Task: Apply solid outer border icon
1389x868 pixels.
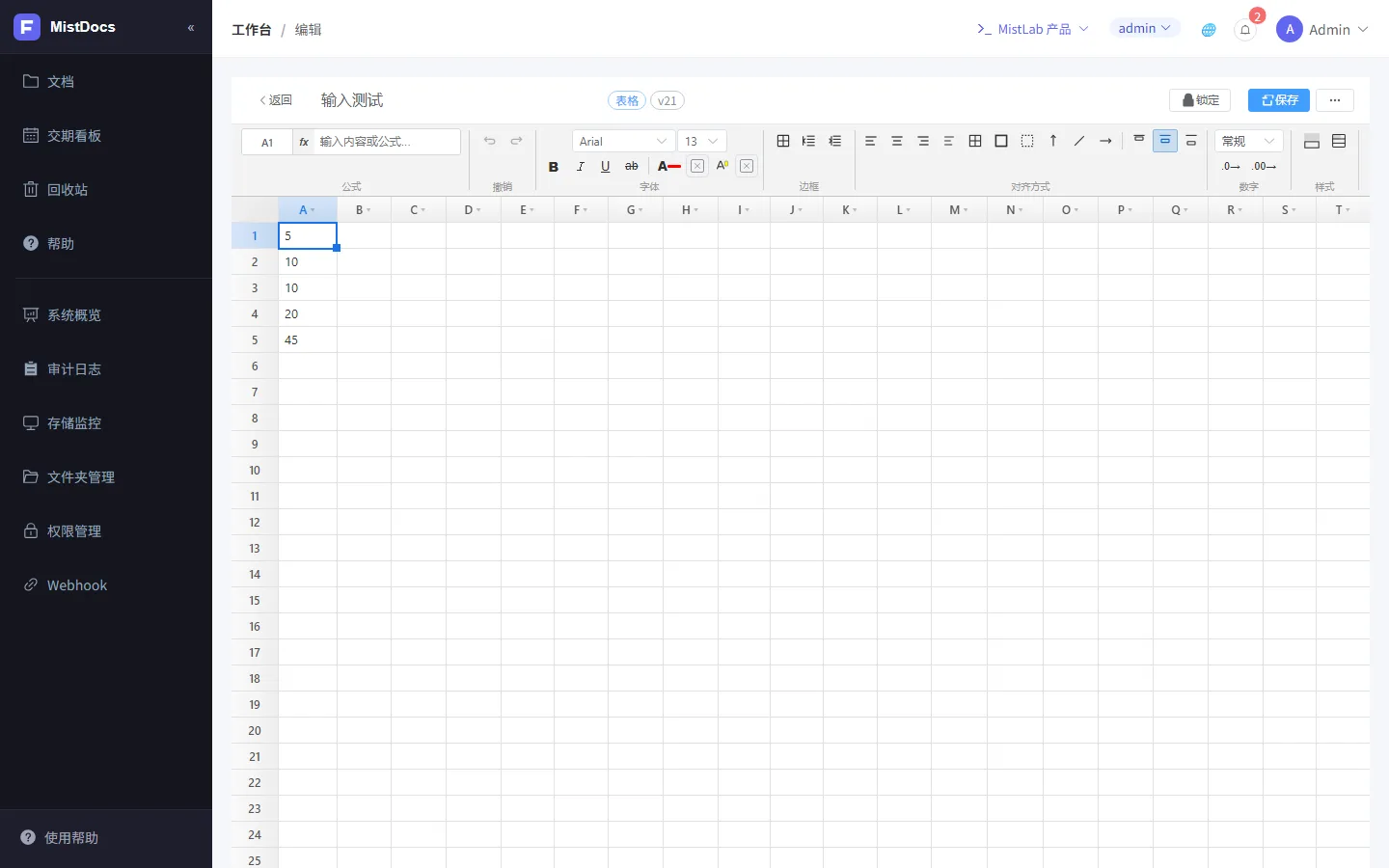Action: coord(1001,141)
